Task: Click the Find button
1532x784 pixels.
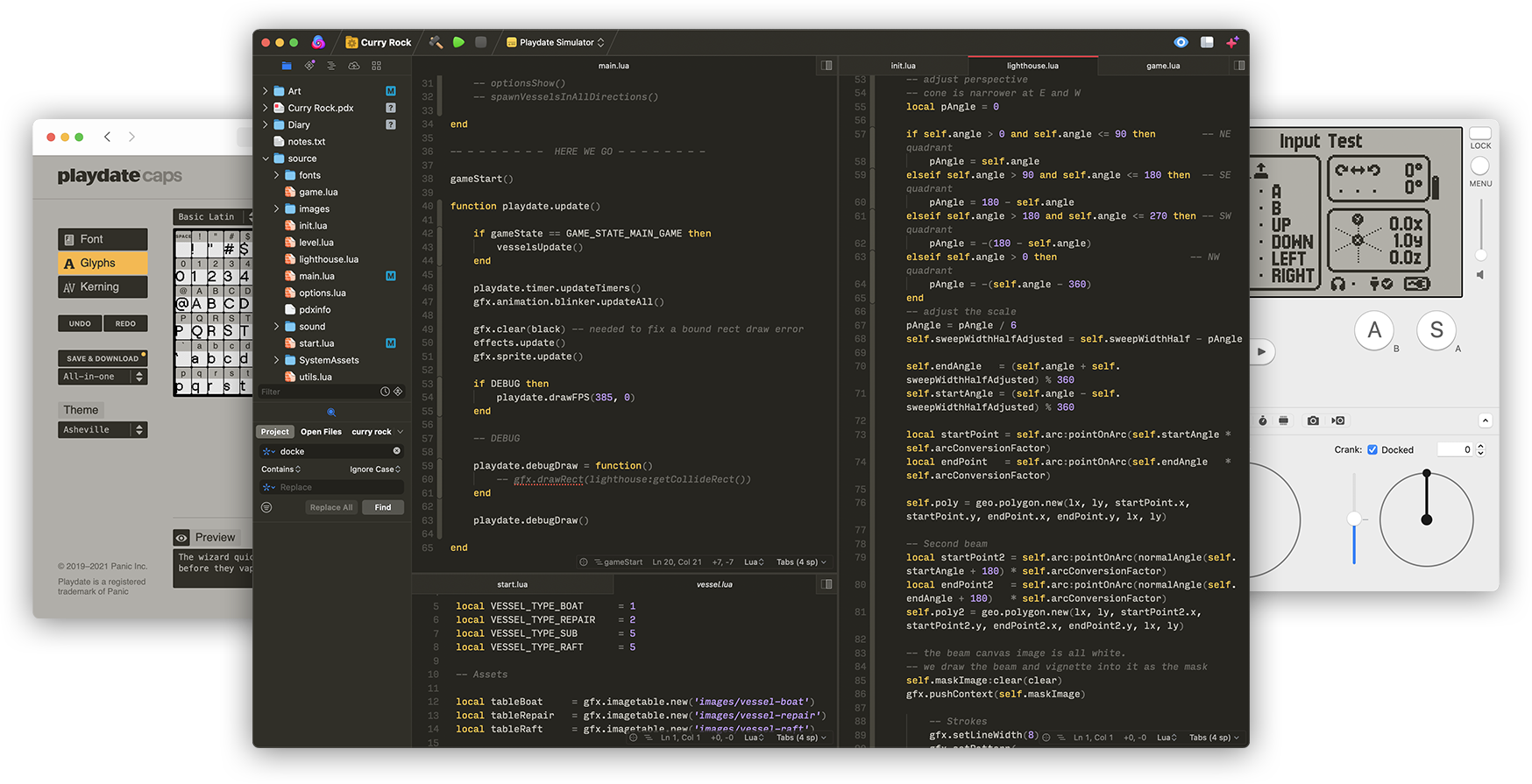Action: 383,507
